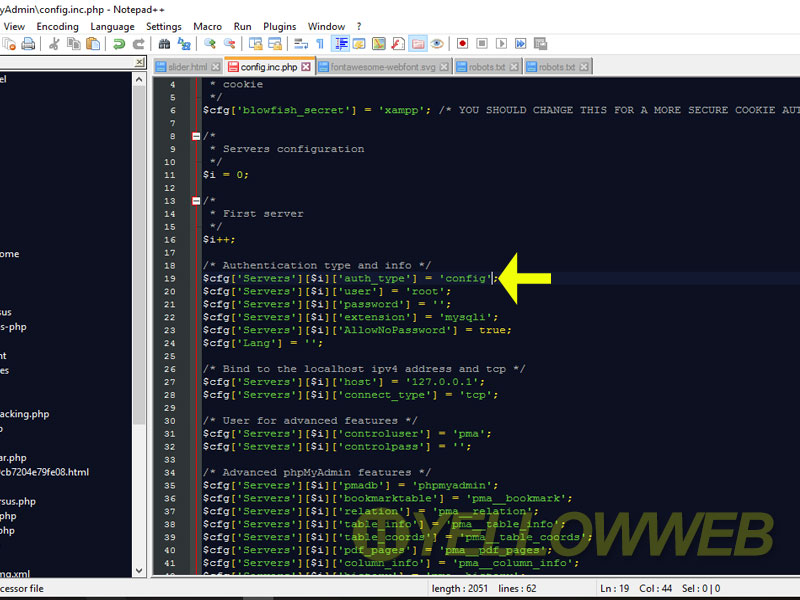Start macro recording with red dot icon
Screen dimensions: 800x600
point(462,44)
